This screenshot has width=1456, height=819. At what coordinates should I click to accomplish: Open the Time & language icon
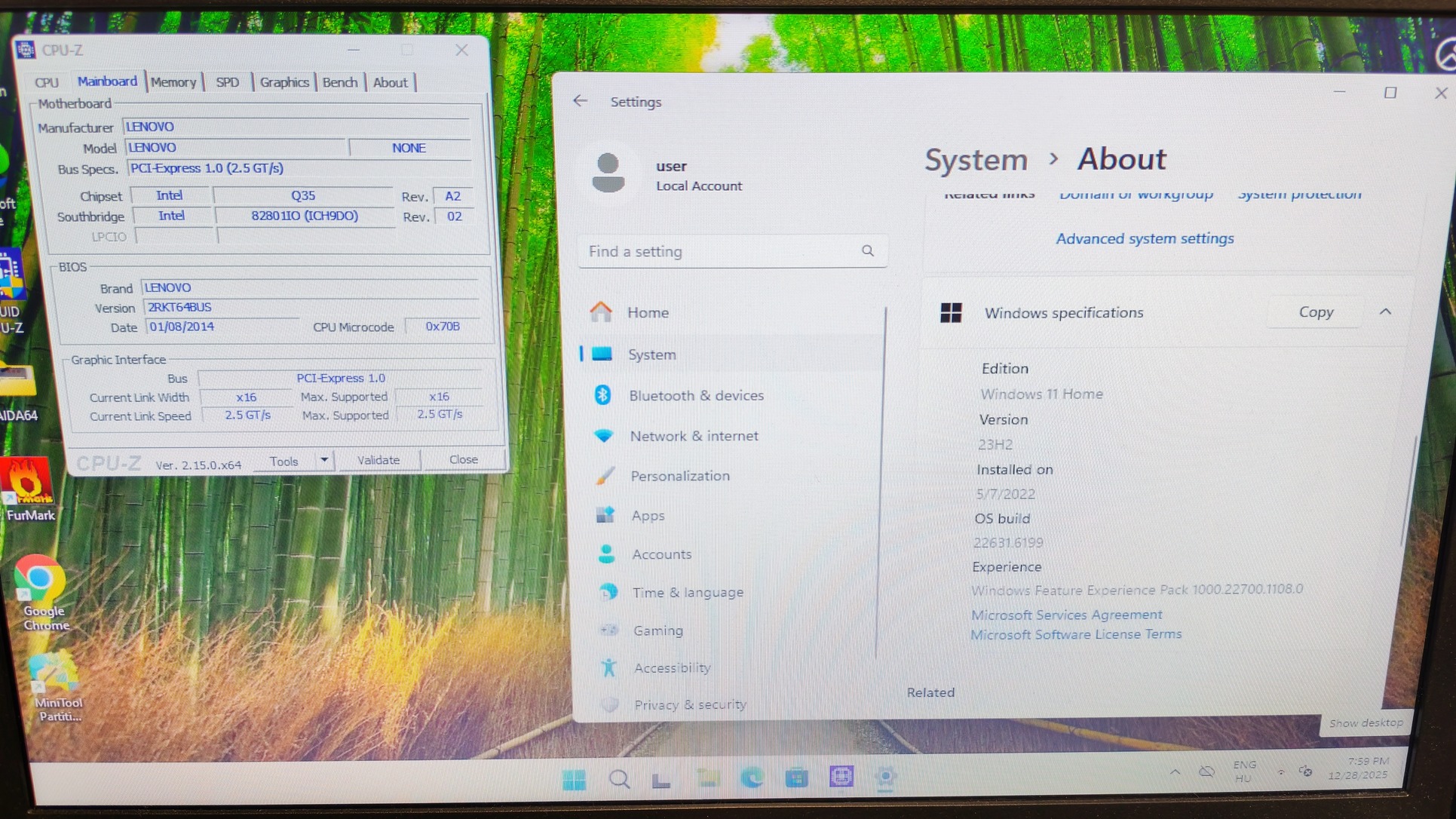pyautogui.click(x=608, y=593)
